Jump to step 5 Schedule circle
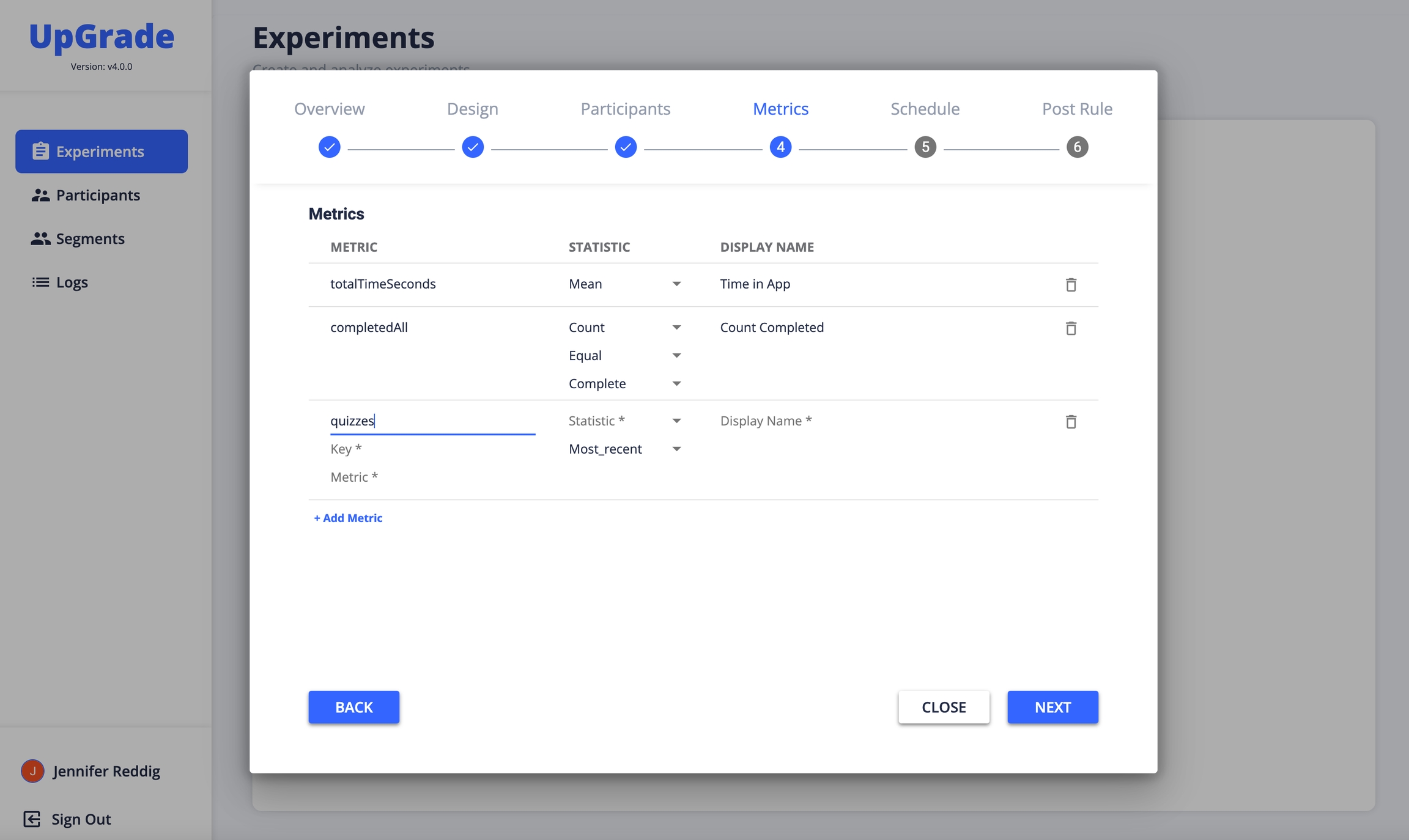 pos(925,147)
